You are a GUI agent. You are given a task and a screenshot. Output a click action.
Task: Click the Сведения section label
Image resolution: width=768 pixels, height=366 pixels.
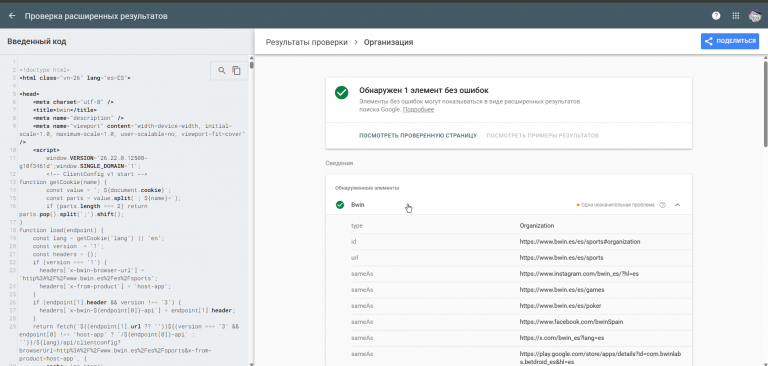339,163
